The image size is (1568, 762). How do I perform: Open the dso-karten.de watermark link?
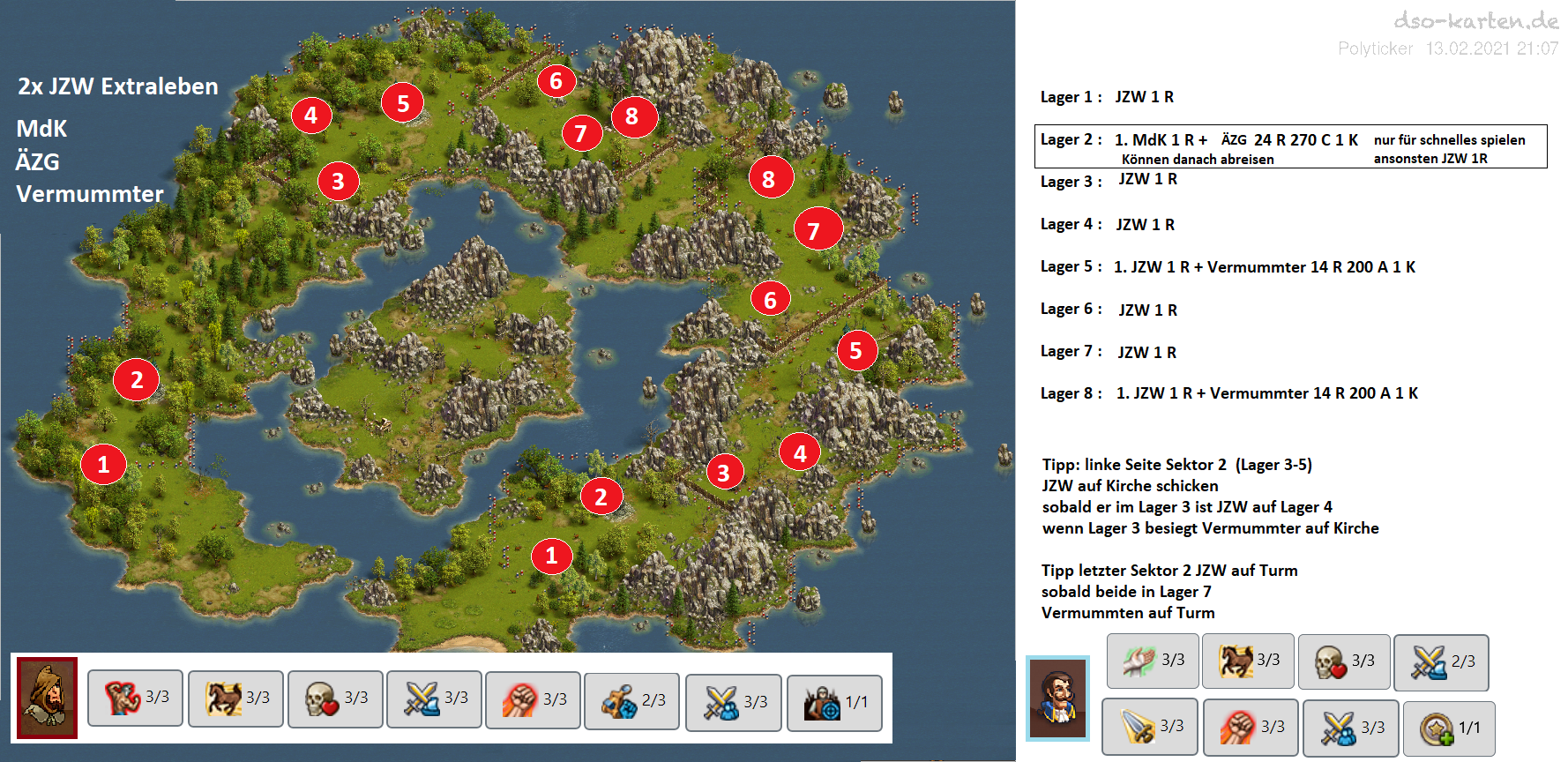click(1475, 20)
